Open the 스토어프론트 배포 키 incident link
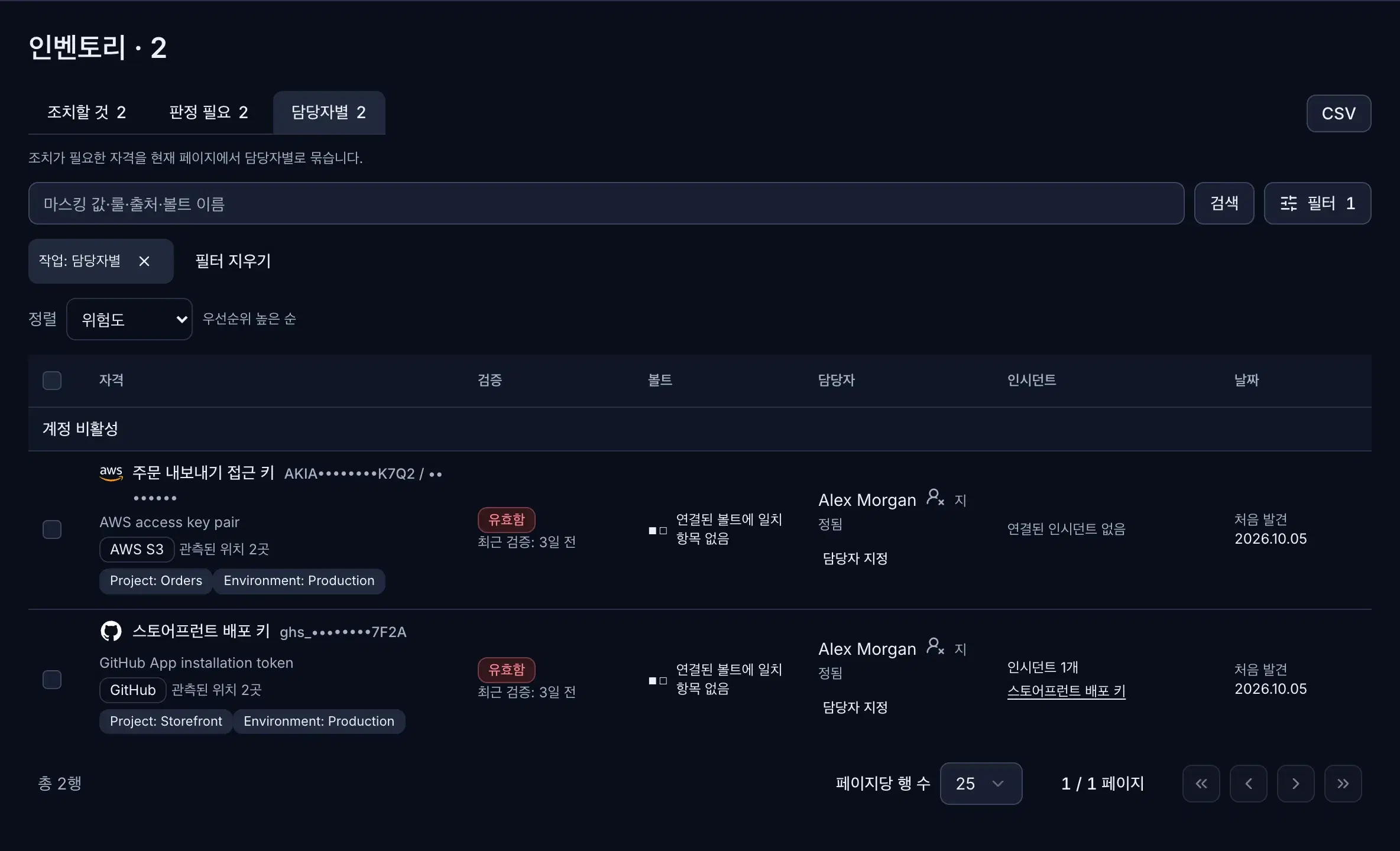The width and height of the screenshot is (1400, 851). tap(1067, 691)
